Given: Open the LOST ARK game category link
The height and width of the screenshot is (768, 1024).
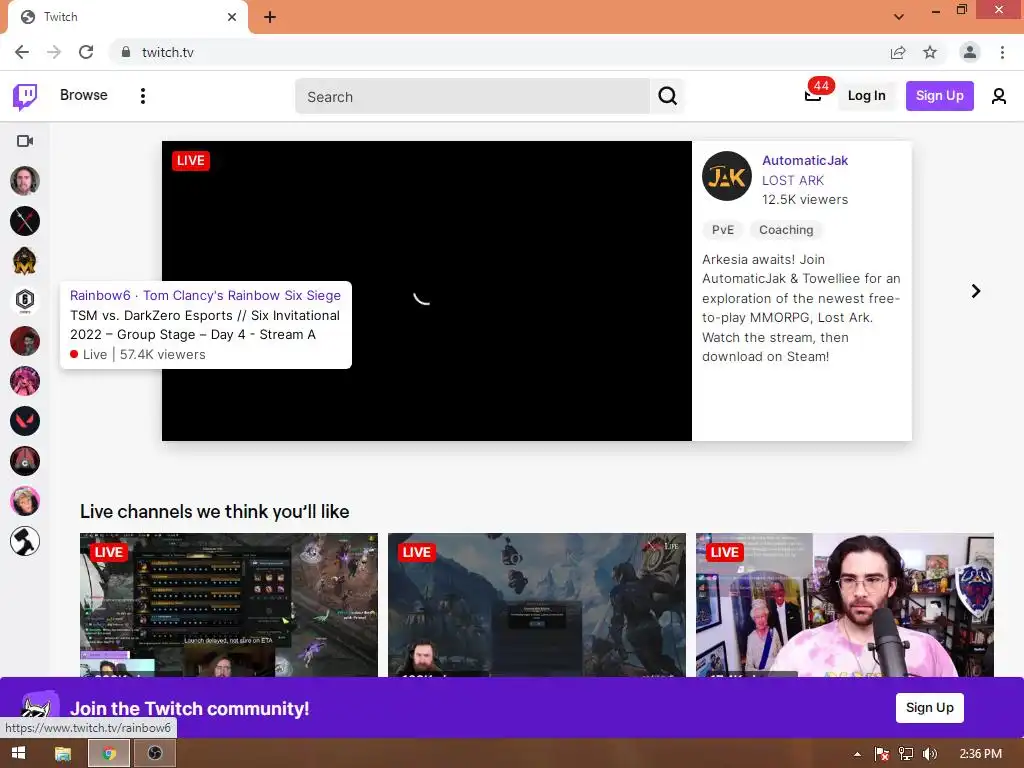Looking at the screenshot, I should click(793, 180).
